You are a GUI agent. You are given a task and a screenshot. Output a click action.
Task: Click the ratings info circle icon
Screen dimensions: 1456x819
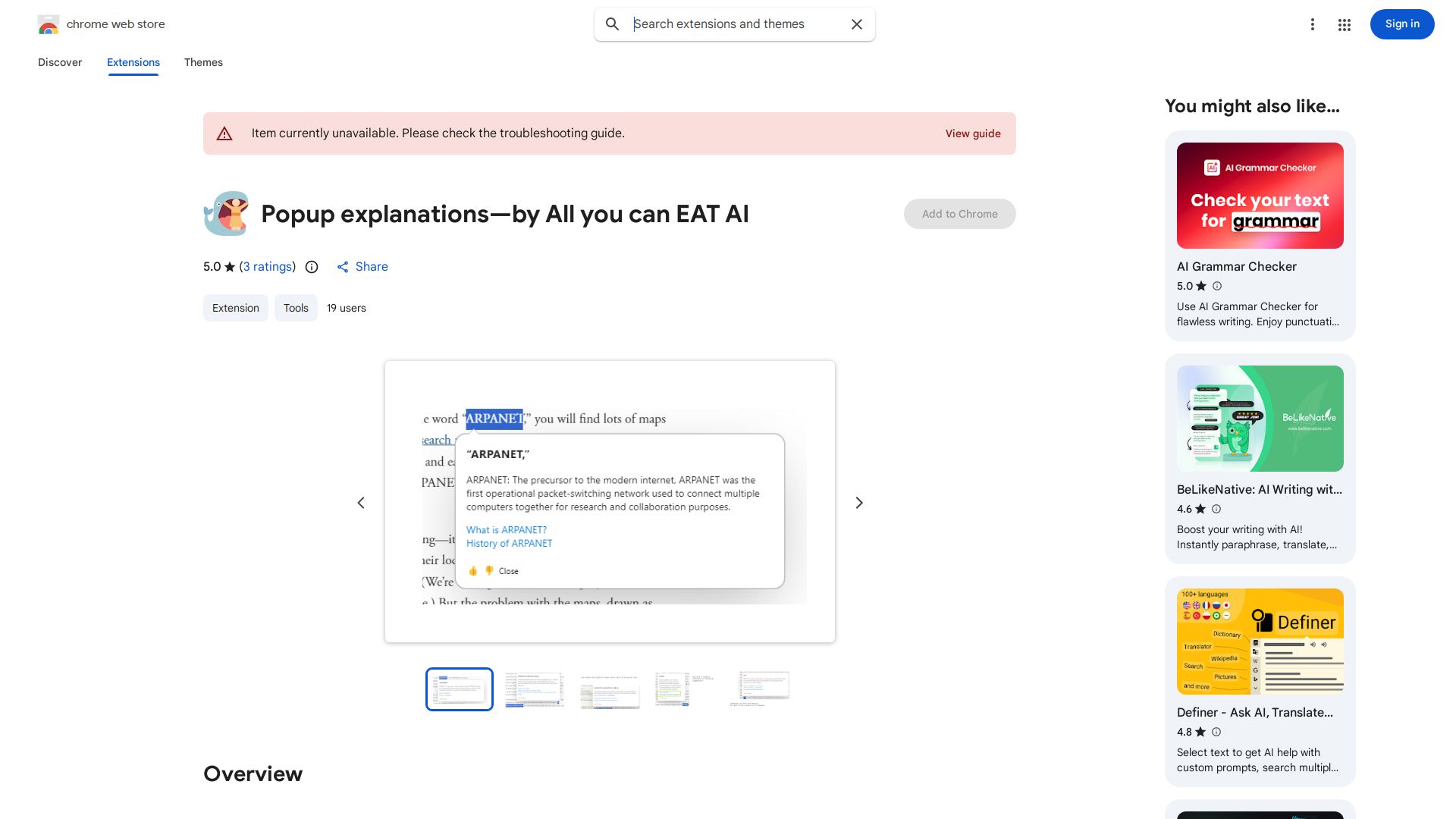[x=312, y=267]
